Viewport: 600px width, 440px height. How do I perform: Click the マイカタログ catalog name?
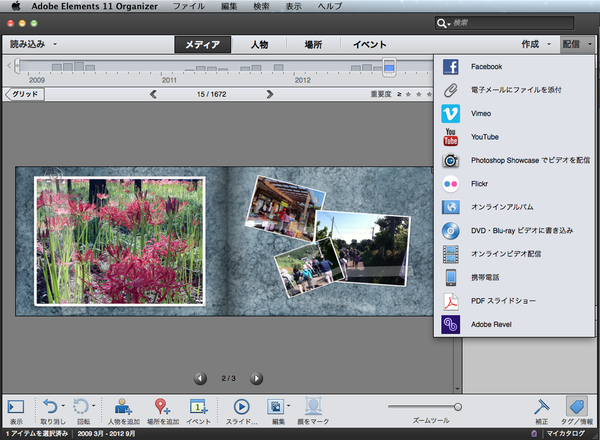[x=565, y=433]
